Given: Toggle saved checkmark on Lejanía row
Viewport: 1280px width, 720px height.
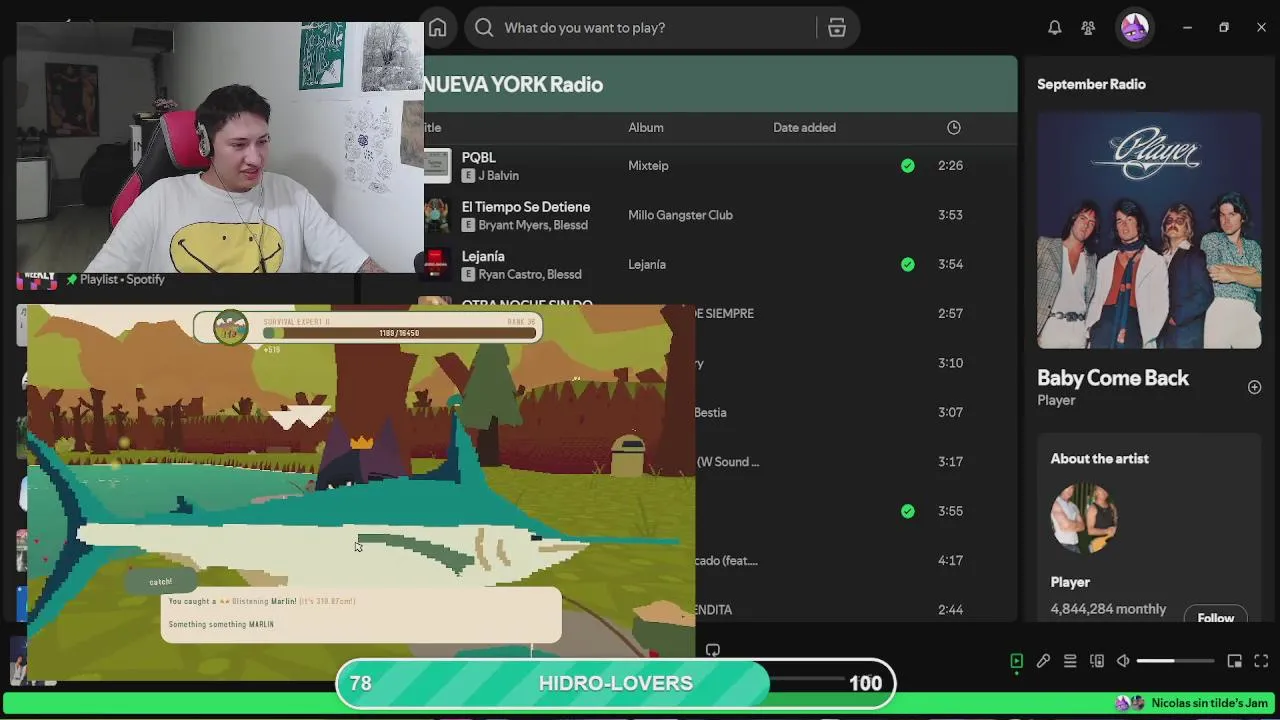Looking at the screenshot, I should click(907, 264).
